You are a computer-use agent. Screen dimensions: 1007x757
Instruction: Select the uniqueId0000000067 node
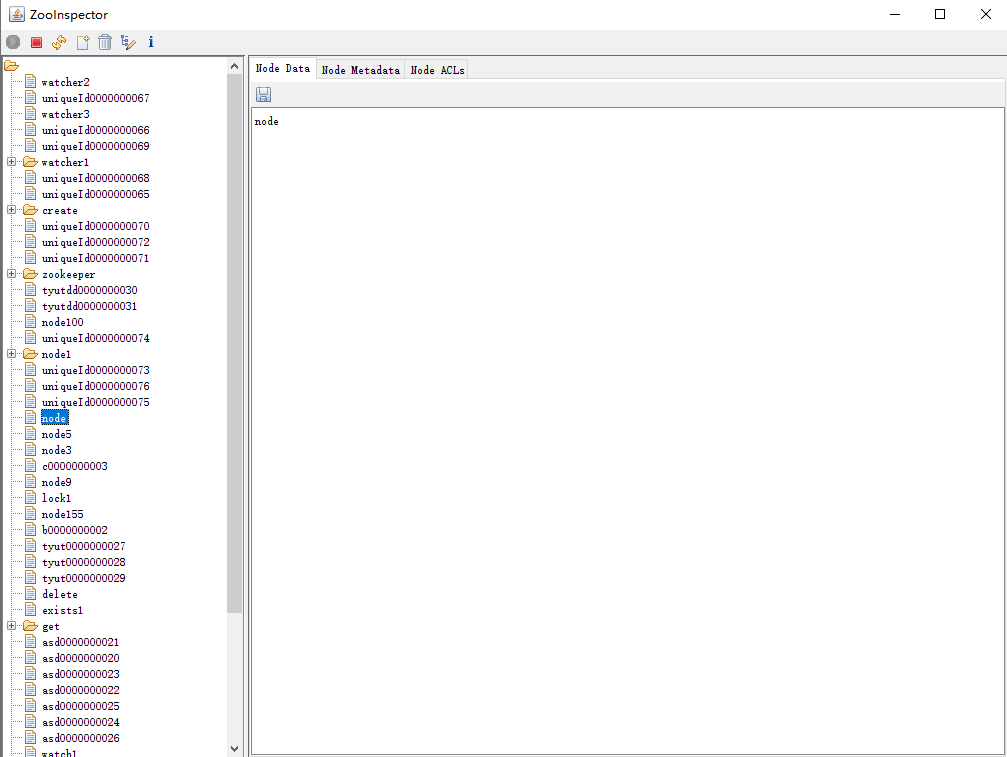(96, 98)
